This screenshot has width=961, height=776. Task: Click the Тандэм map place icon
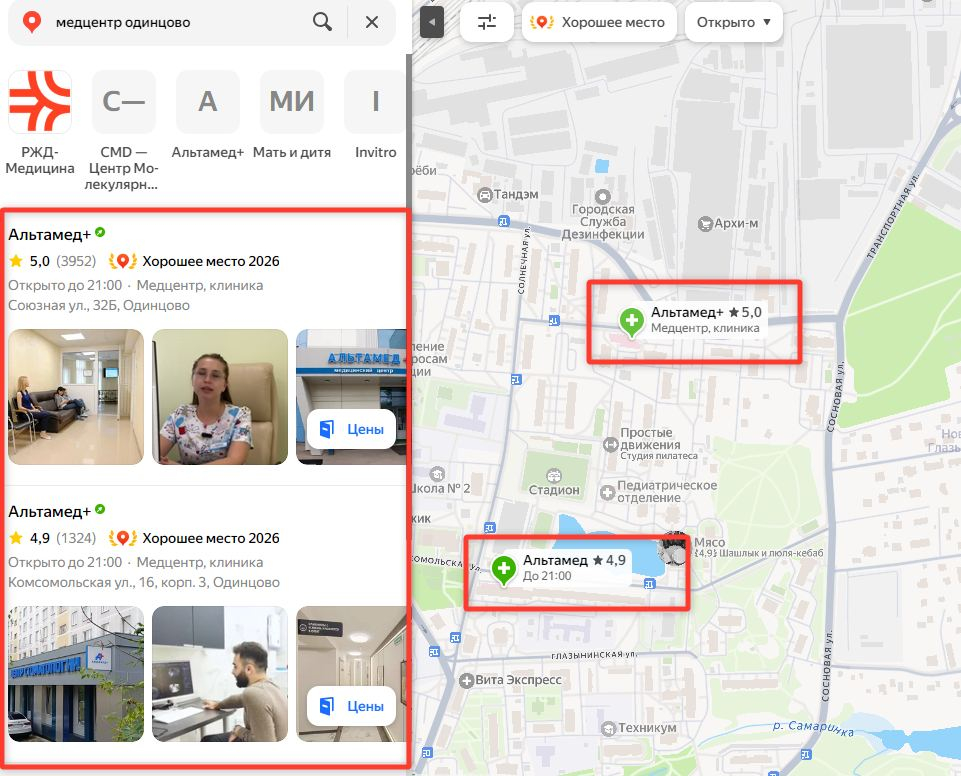[x=484, y=195]
